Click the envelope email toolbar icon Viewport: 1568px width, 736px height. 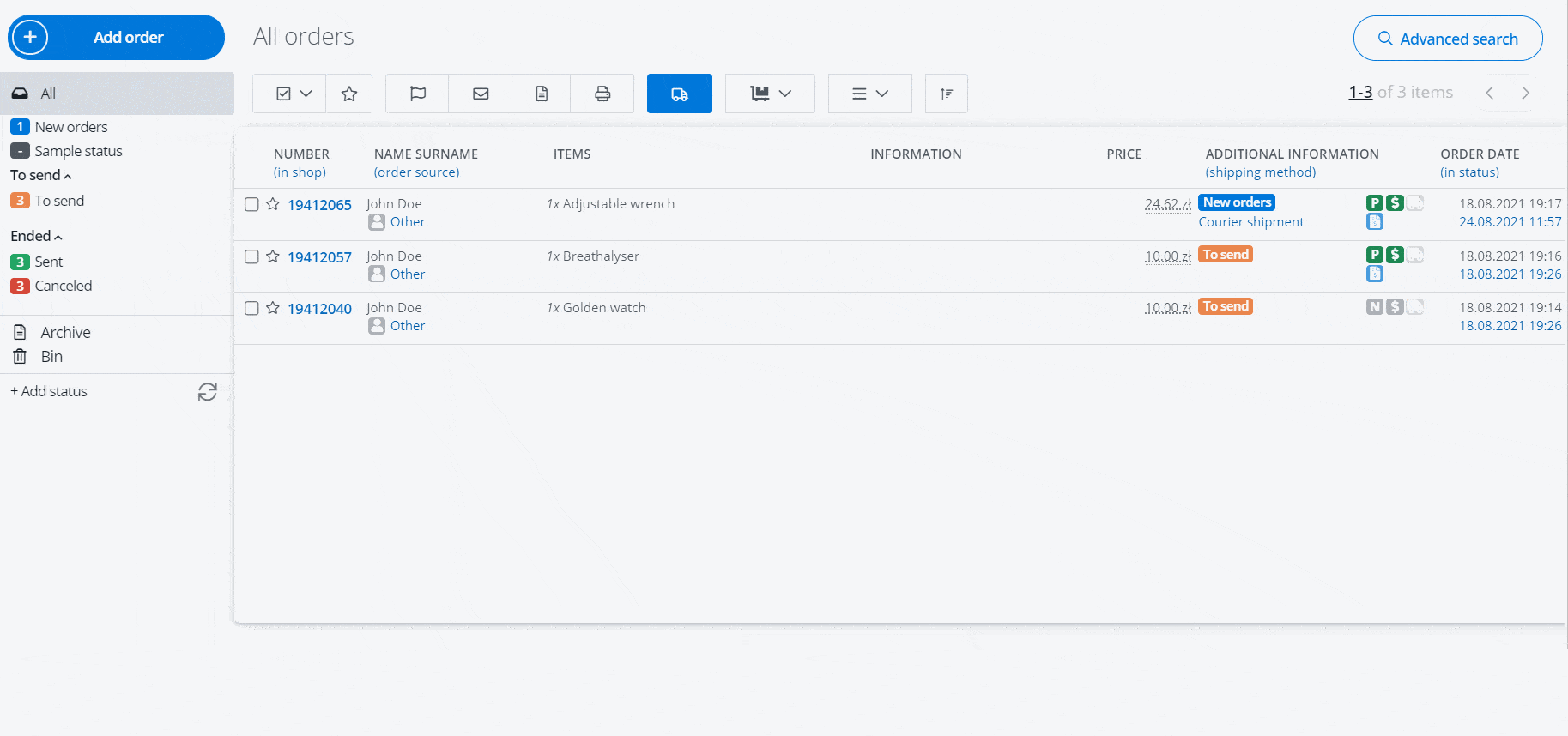tap(481, 94)
